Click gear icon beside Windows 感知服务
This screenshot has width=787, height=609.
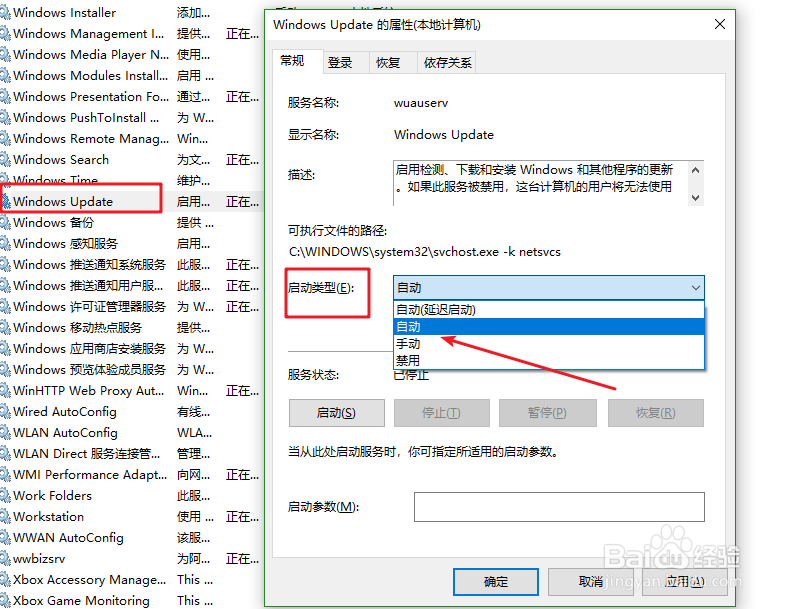coord(6,243)
